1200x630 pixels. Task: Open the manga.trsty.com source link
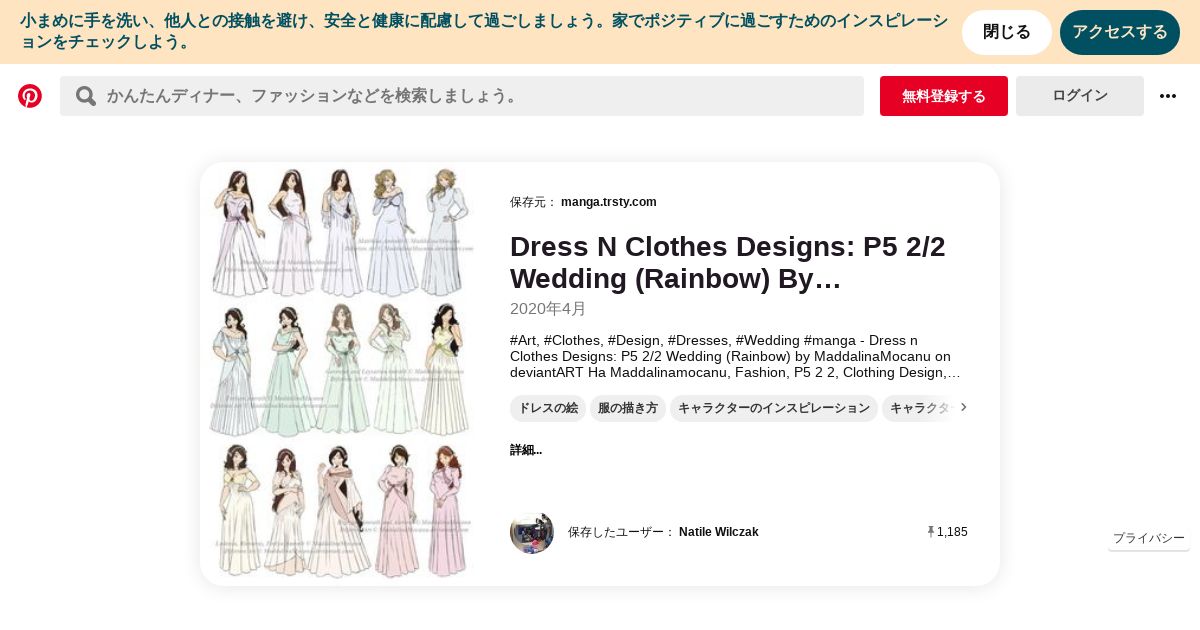609,202
